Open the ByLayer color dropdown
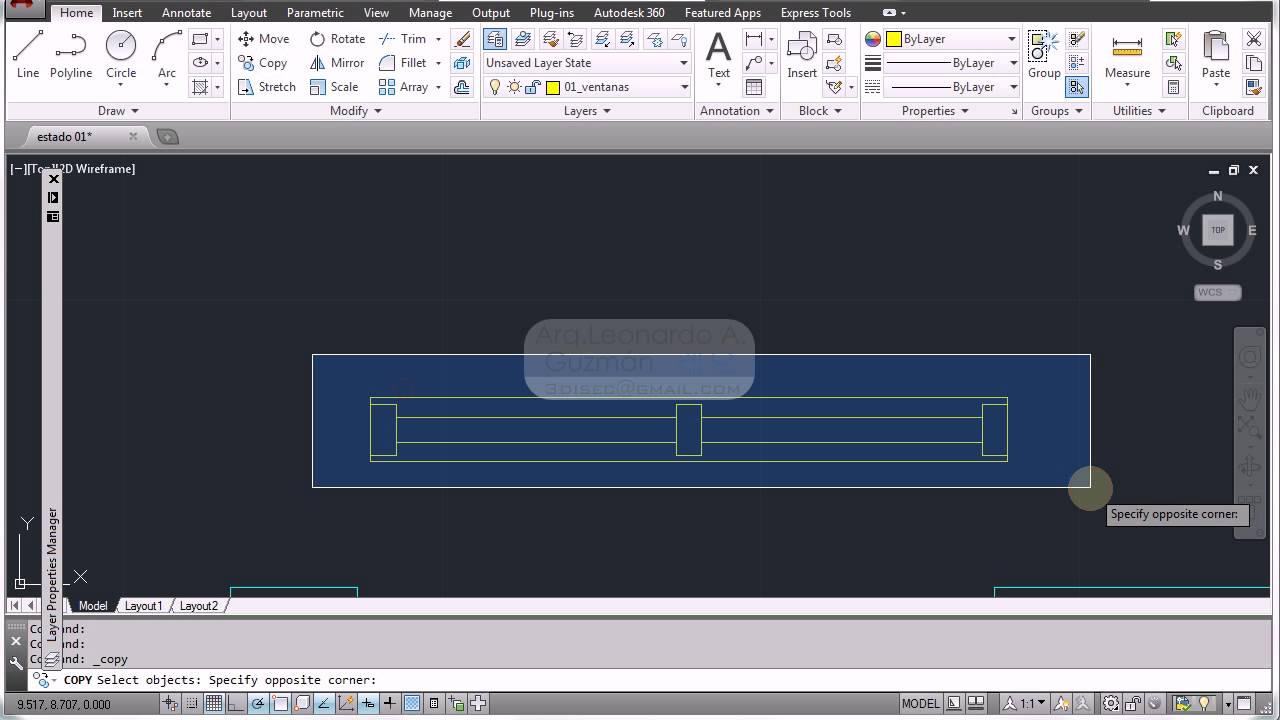The height and width of the screenshot is (720, 1280). click(x=950, y=39)
